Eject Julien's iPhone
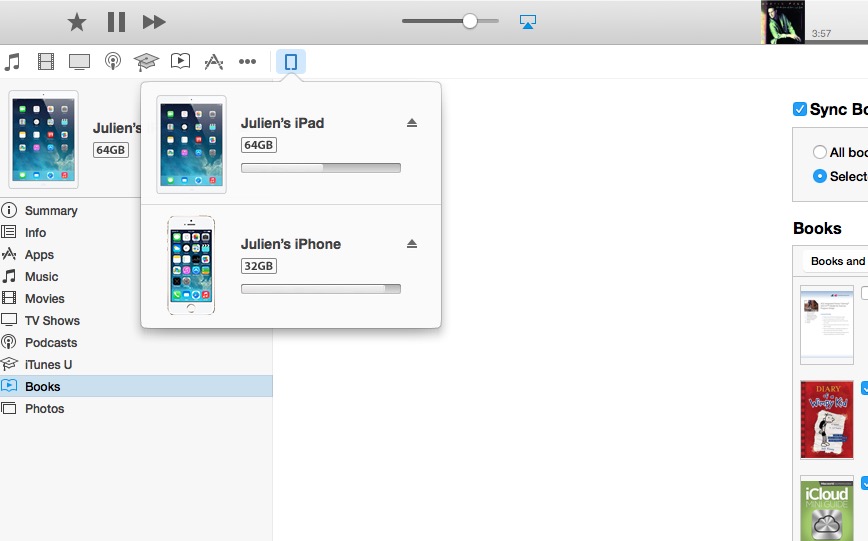This screenshot has height=541, width=868. pos(411,244)
